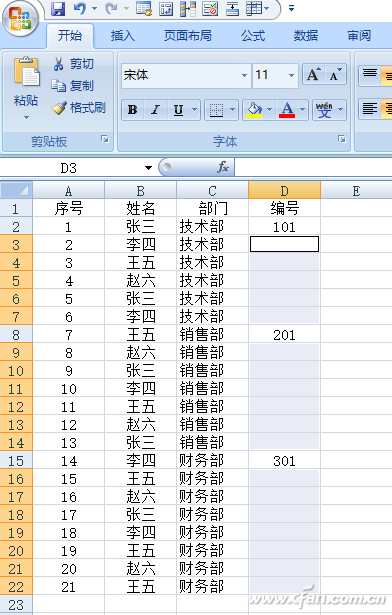Toggle underline formatting
The width and height of the screenshot is (392, 615).
click(x=179, y=110)
